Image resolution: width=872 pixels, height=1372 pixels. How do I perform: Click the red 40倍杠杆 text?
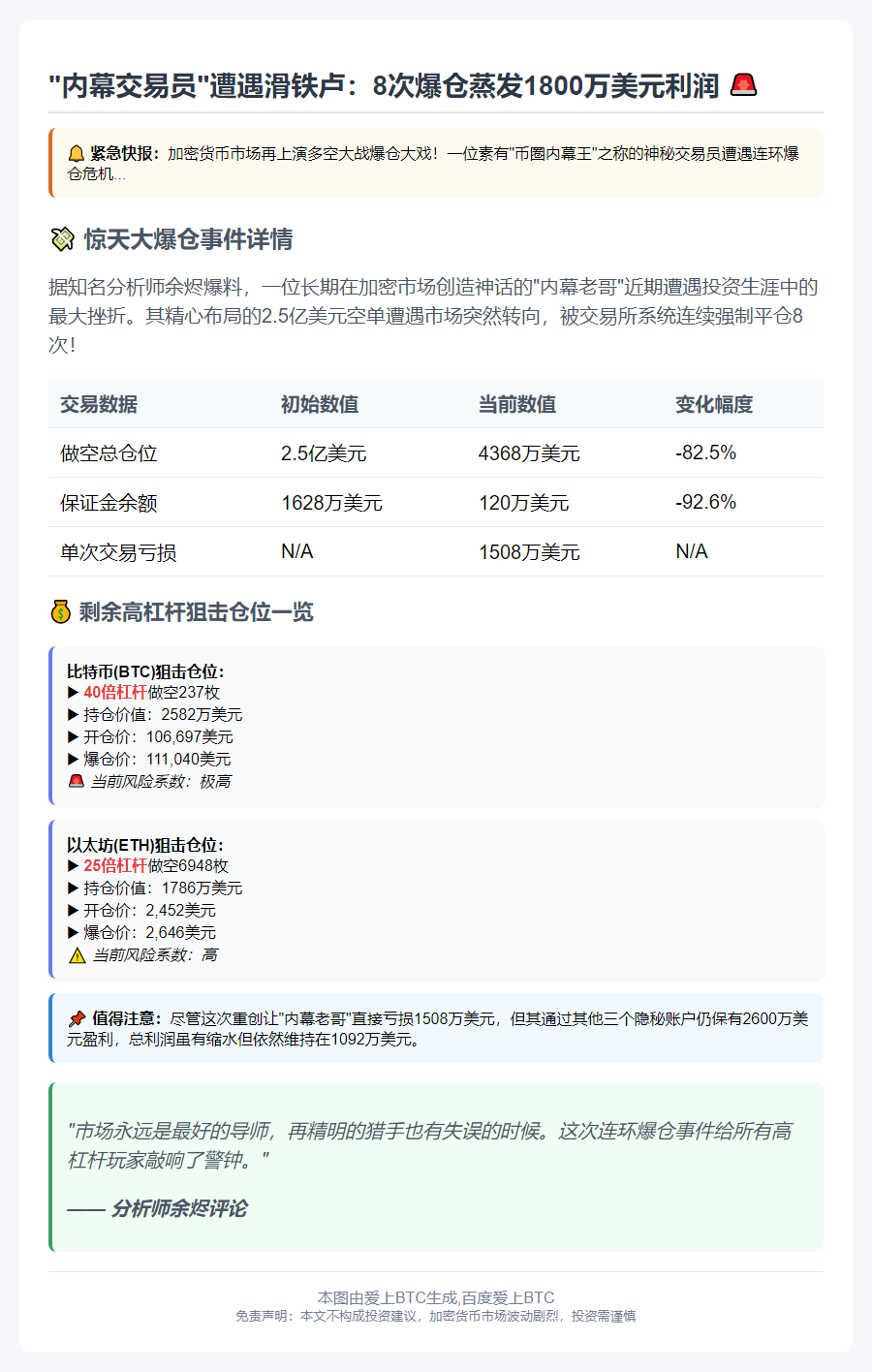[x=115, y=693]
